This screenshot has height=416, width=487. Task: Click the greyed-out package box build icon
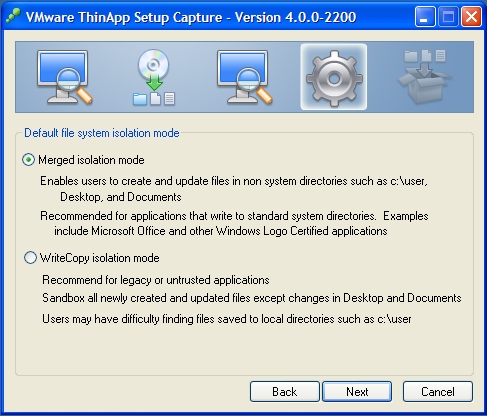[425, 77]
